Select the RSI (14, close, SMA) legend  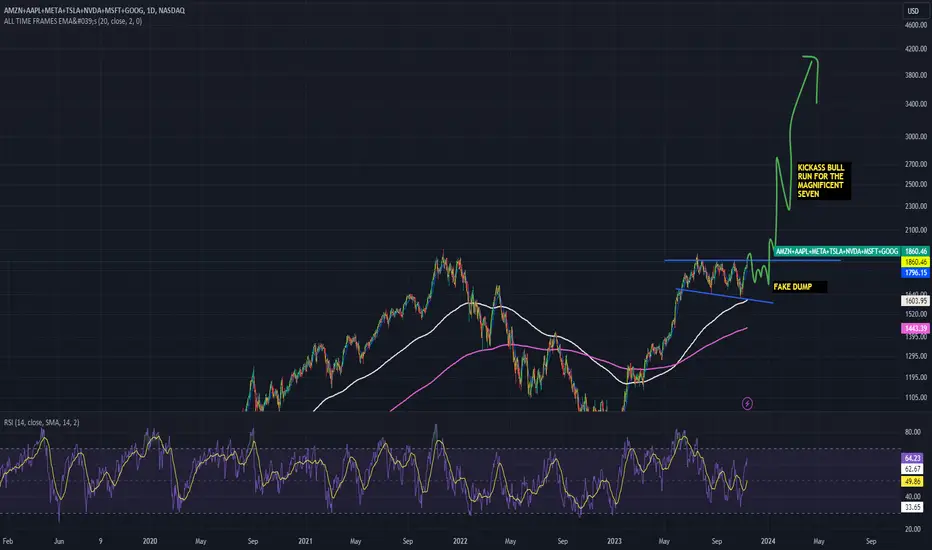pyautogui.click(x=42, y=422)
